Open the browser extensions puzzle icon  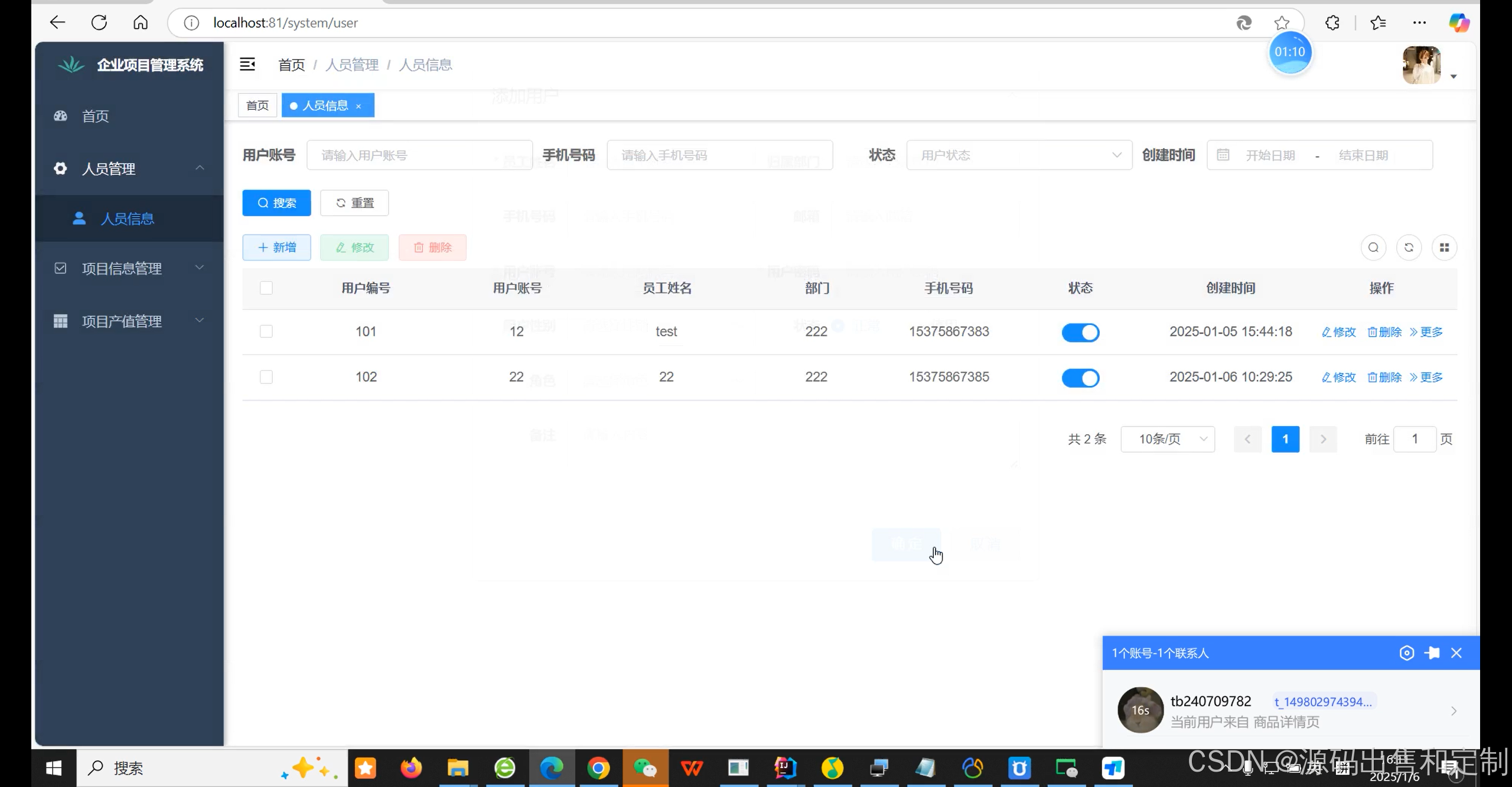pyautogui.click(x=1332, y=23)
